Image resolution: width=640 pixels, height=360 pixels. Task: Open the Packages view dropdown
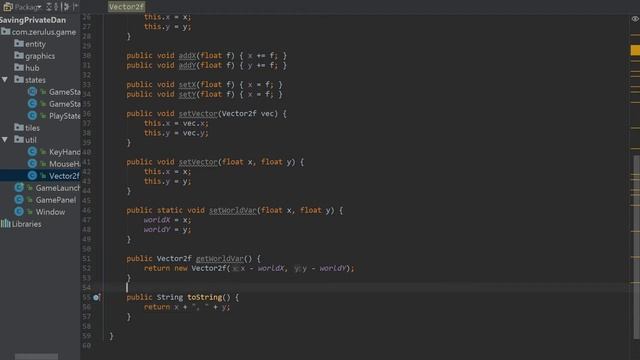(x=23, y=7)
